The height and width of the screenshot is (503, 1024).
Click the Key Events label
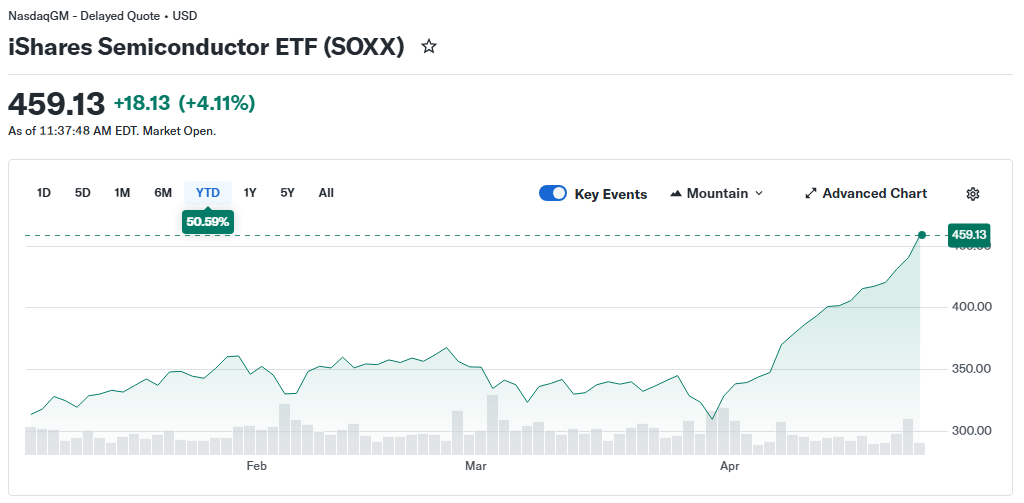coord(610,194)
